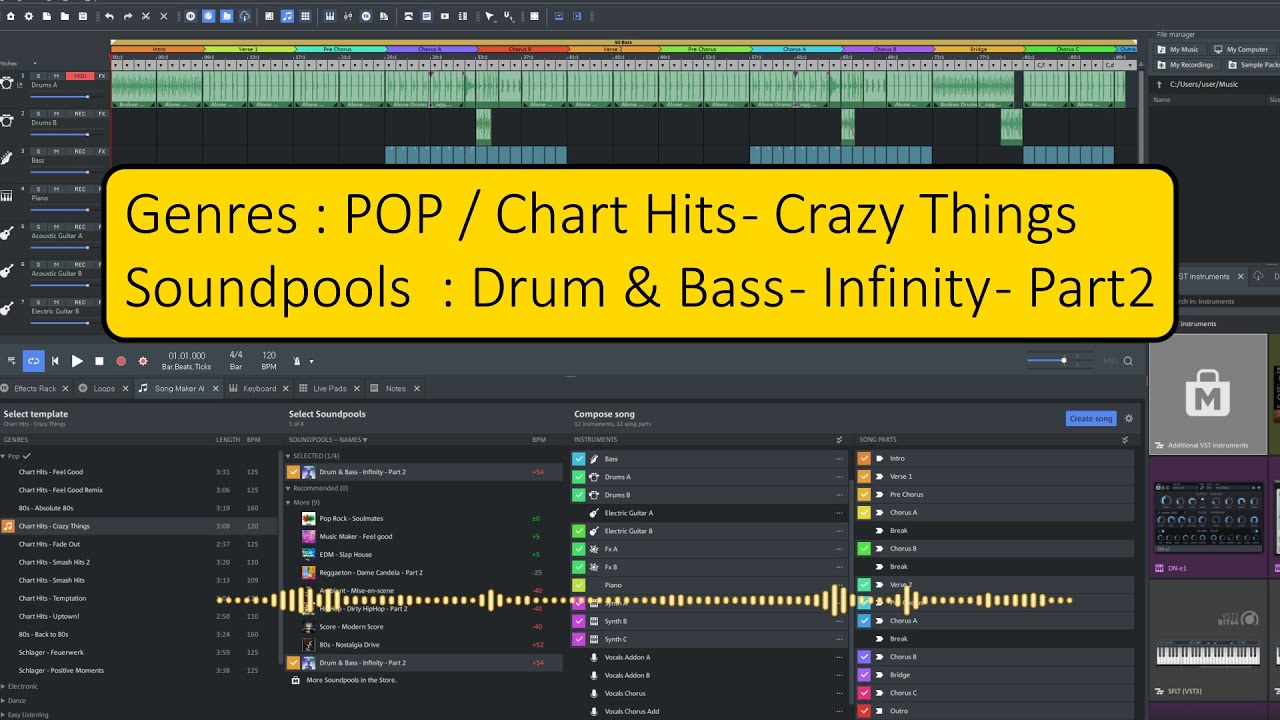This screenshot has height=720, width=1280.
Task: Stop playback with the square Stop button
Action: point(99,361)
